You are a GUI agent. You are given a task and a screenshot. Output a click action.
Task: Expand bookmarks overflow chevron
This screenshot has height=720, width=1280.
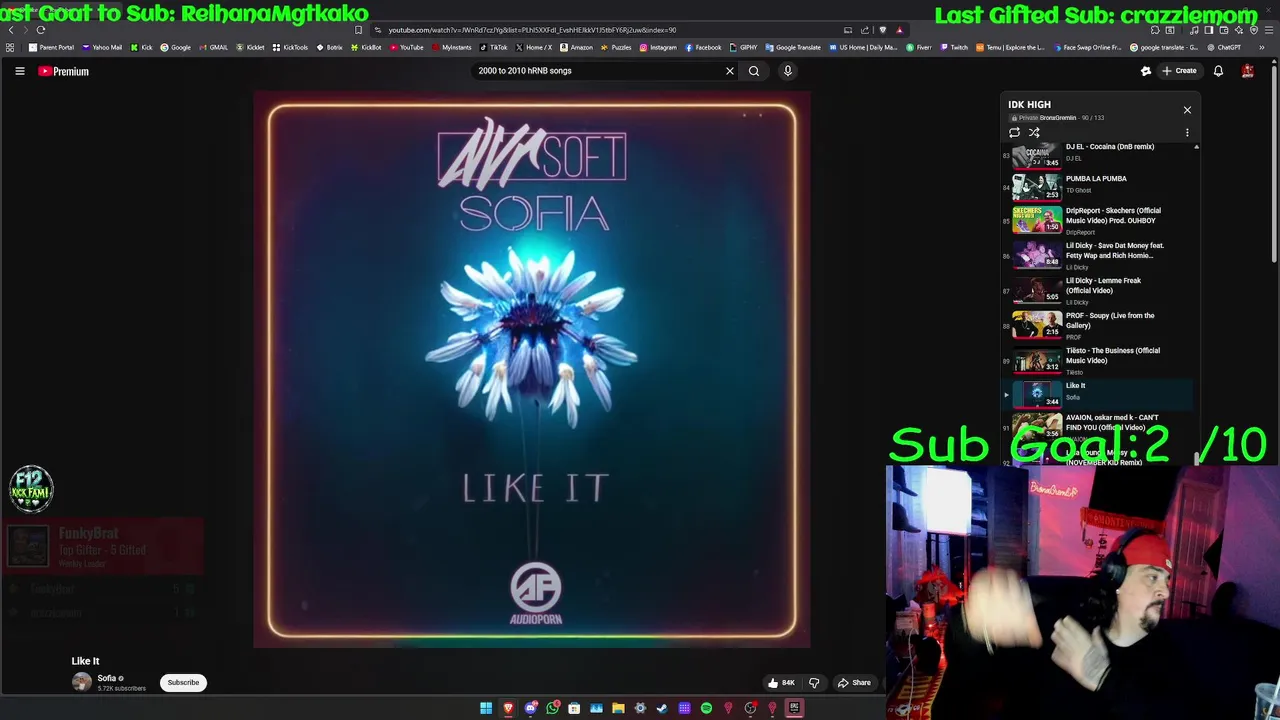(1262, 47)
